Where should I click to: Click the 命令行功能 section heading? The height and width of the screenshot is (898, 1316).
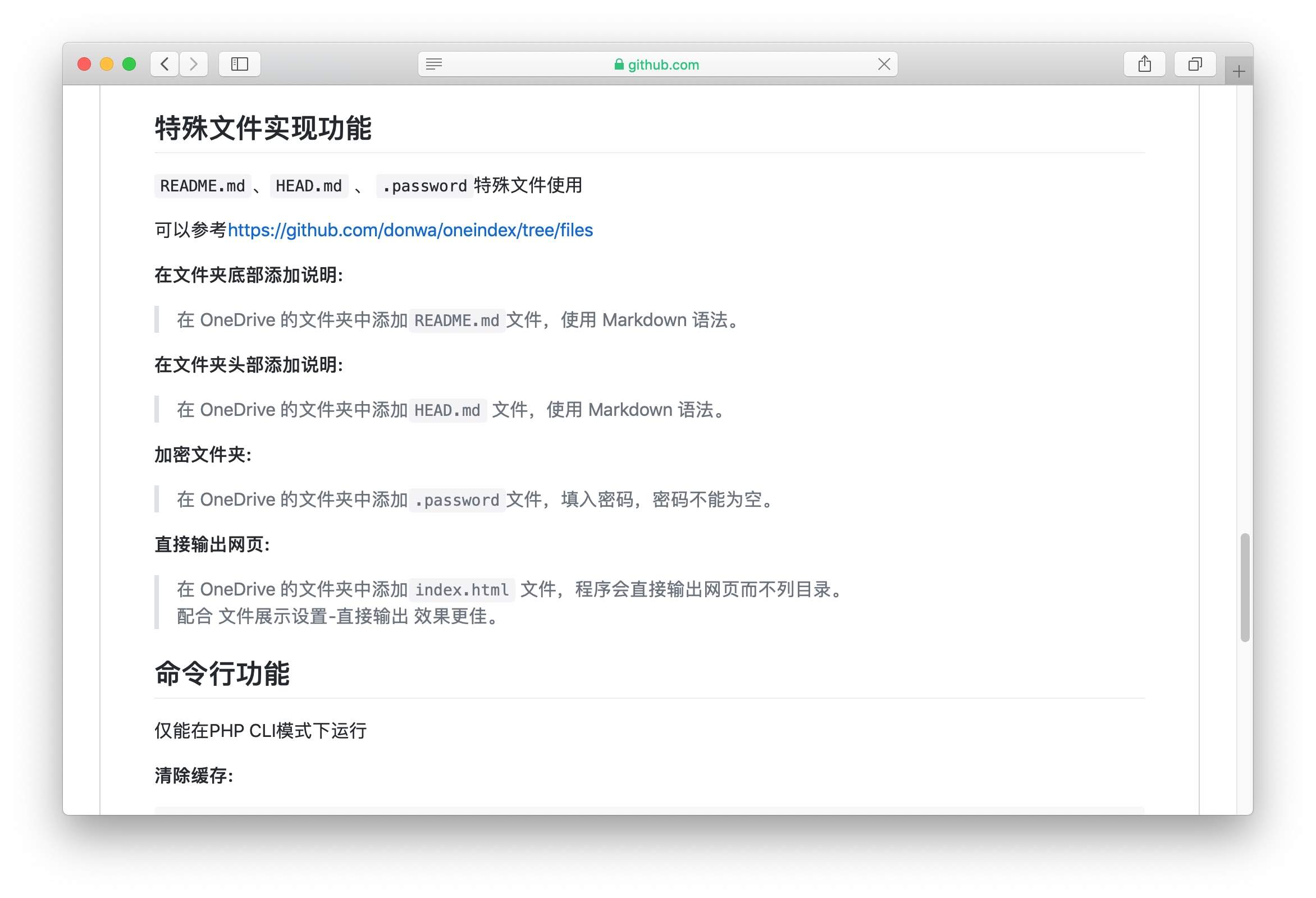pos(222,674)
